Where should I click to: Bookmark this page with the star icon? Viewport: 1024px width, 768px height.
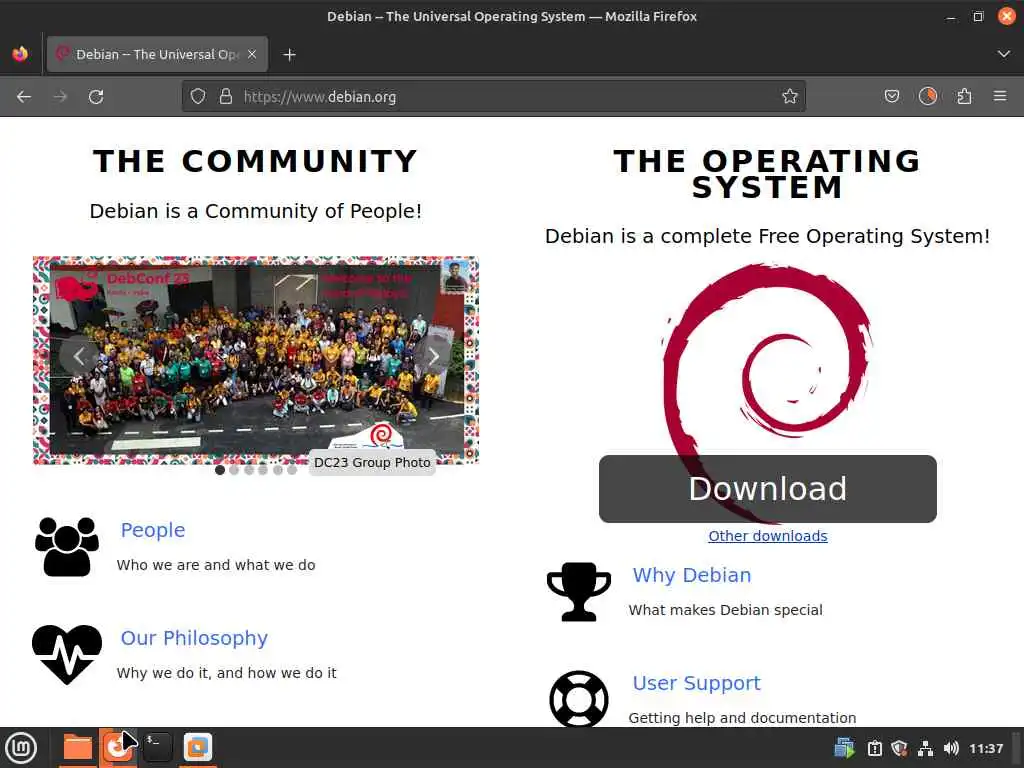[x=790, y=97]
